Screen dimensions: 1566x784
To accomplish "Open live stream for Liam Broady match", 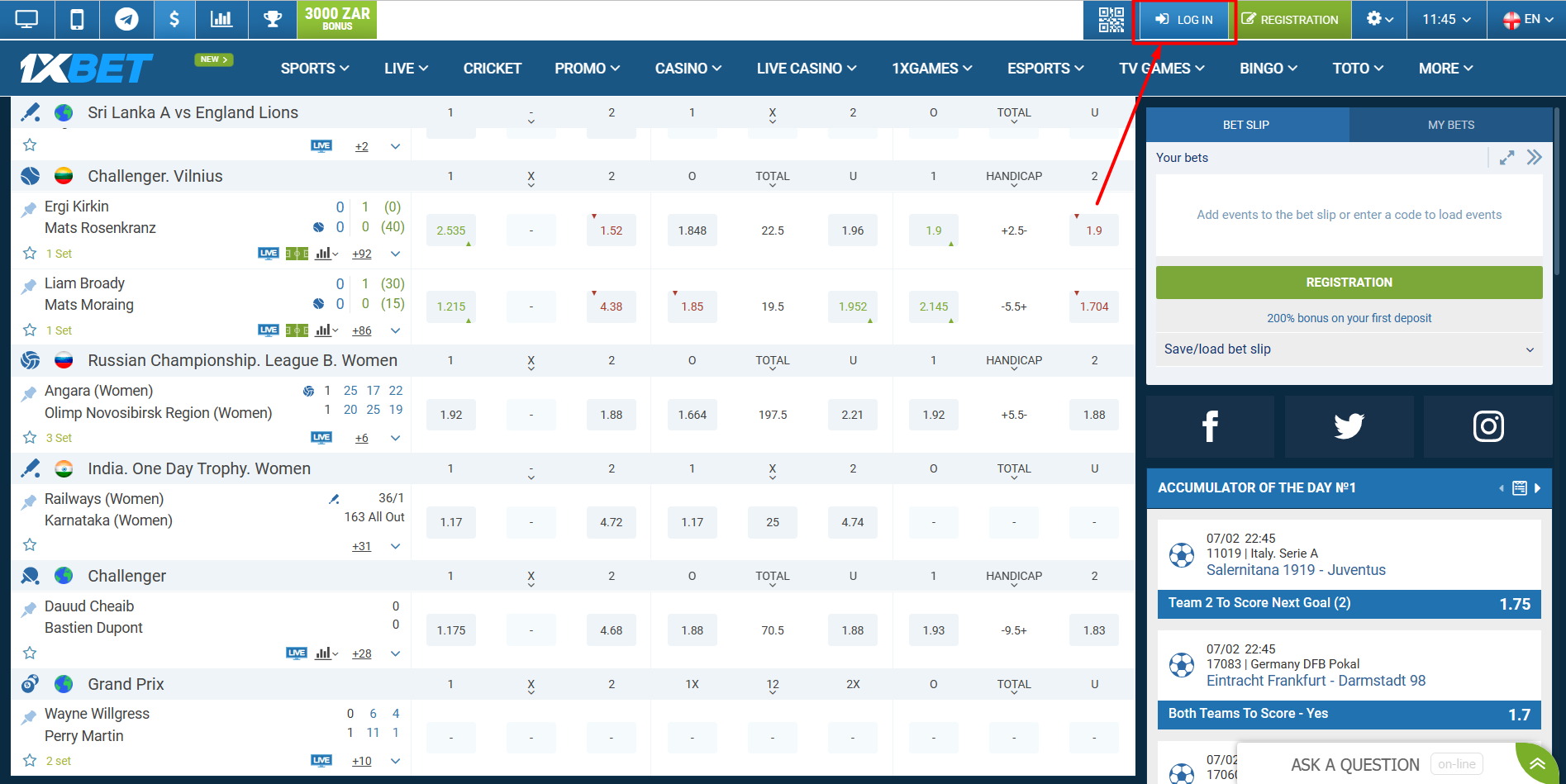I will click(x=269, y=330).
